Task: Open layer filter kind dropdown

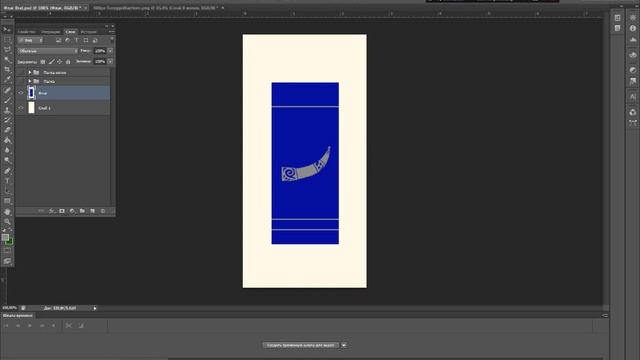Action: point(30,40)
